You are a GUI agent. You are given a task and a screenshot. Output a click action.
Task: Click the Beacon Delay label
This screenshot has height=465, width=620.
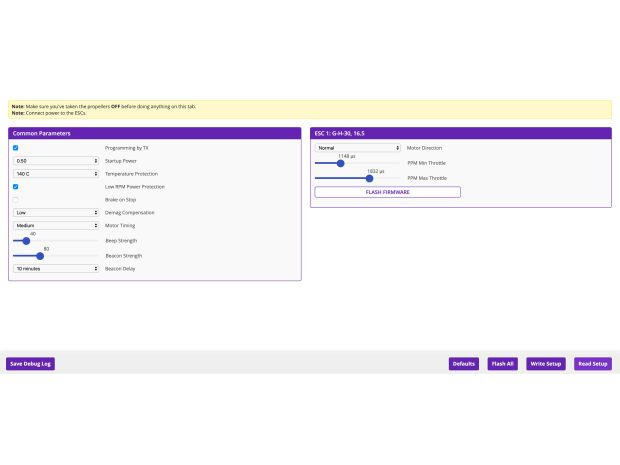pyautogui.click(x=120, y=269)
